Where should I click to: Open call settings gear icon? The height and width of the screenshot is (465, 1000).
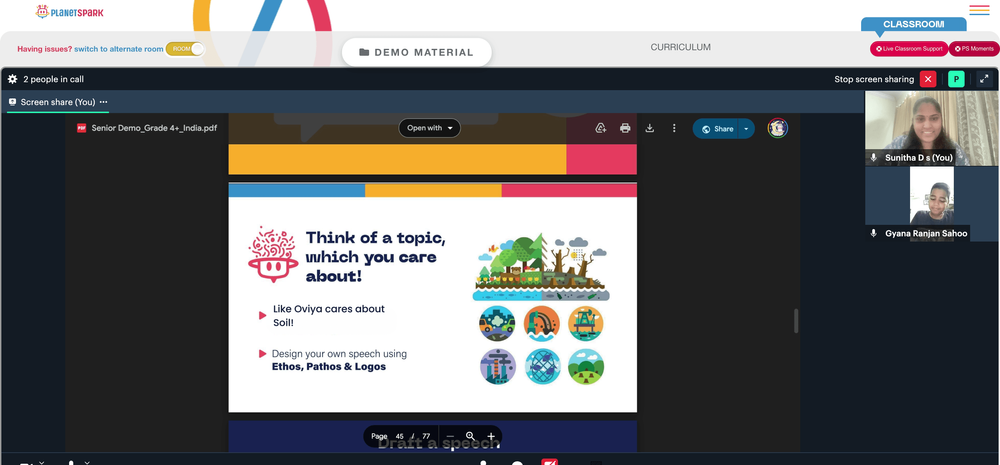click(x=12, y=79)
